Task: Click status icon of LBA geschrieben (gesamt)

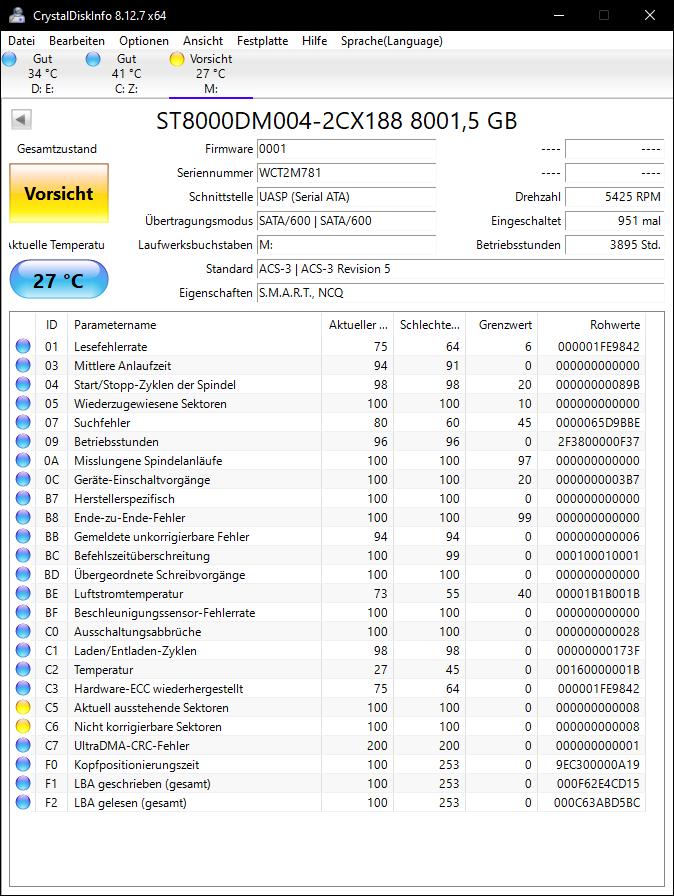Action: [23, 783]
